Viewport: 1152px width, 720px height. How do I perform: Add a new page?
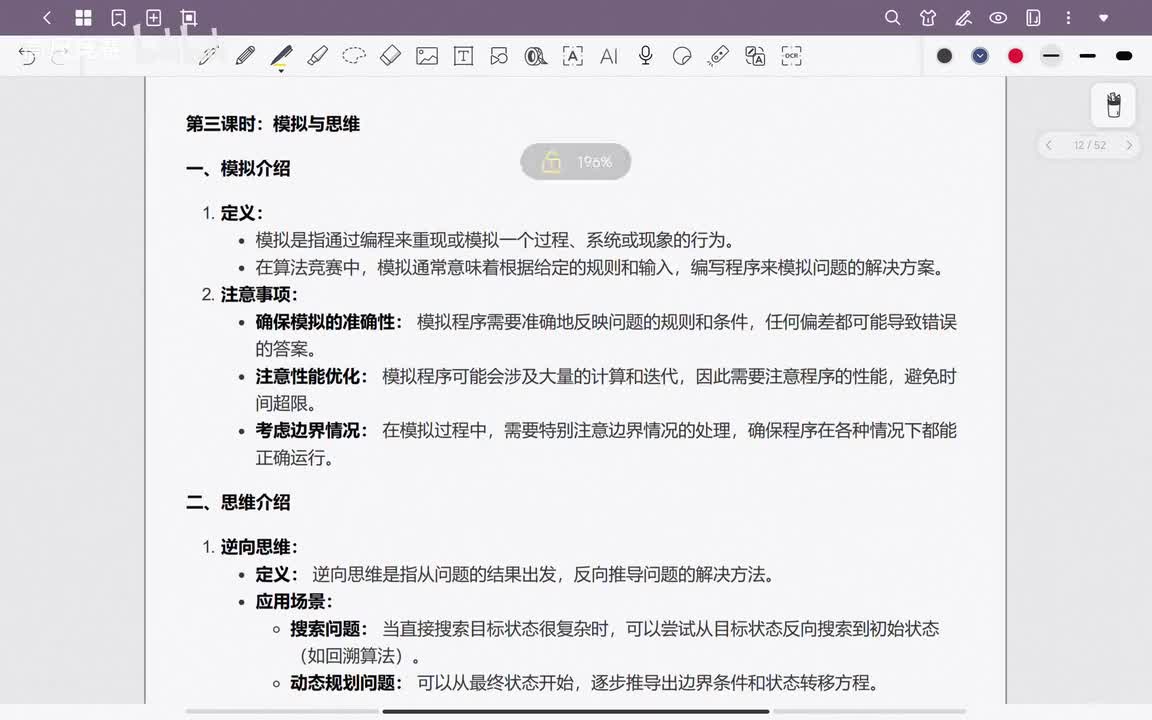(154, 18)
